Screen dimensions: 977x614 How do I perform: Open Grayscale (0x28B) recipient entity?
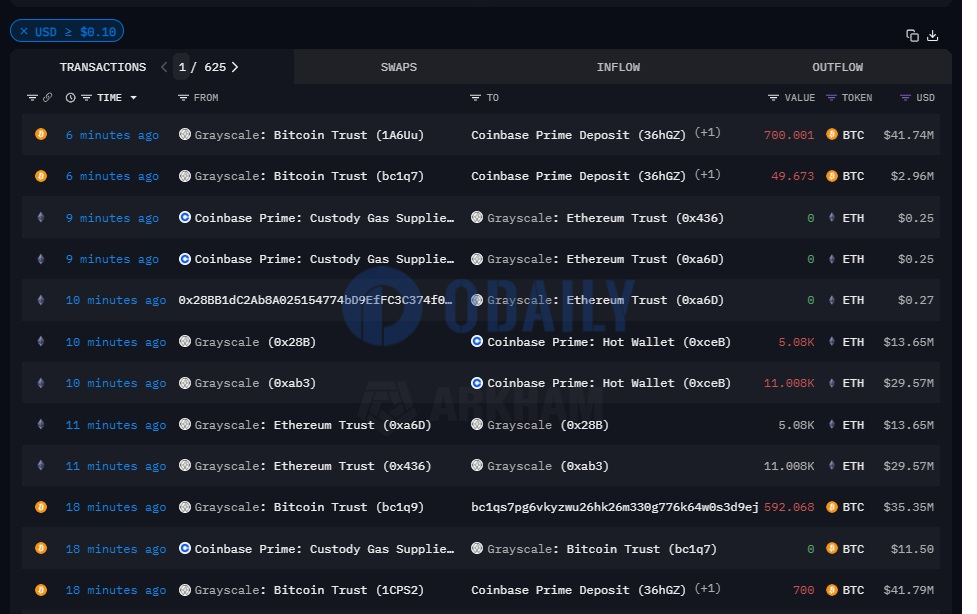pyautogui.click(x=548, y=425)
